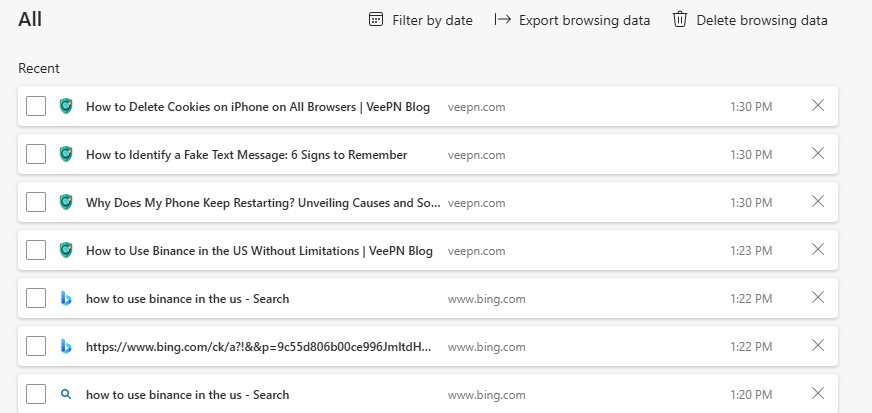The height and width of the screenshot is (413, 872).
Task: Remove the Delete Cookies on iPhone entry
Action: click(818, 105)
